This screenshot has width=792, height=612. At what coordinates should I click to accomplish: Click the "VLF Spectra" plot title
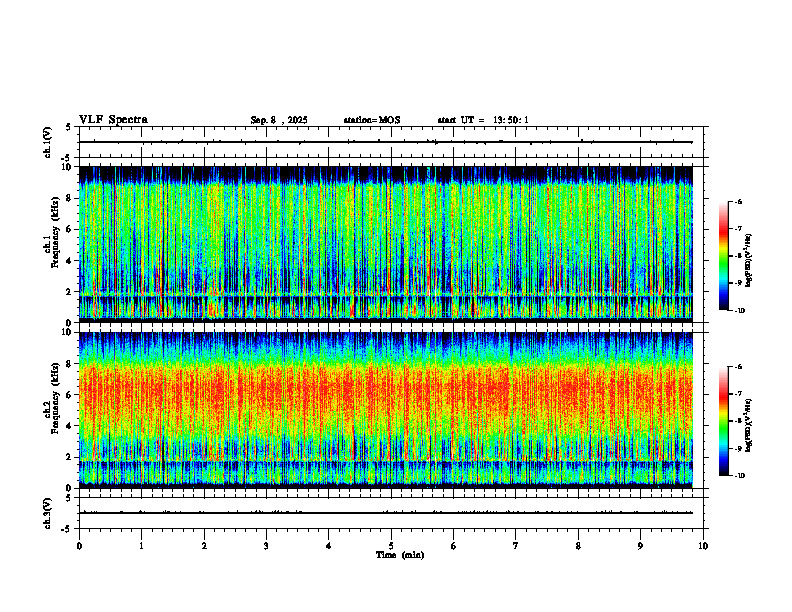pos(113,120)
